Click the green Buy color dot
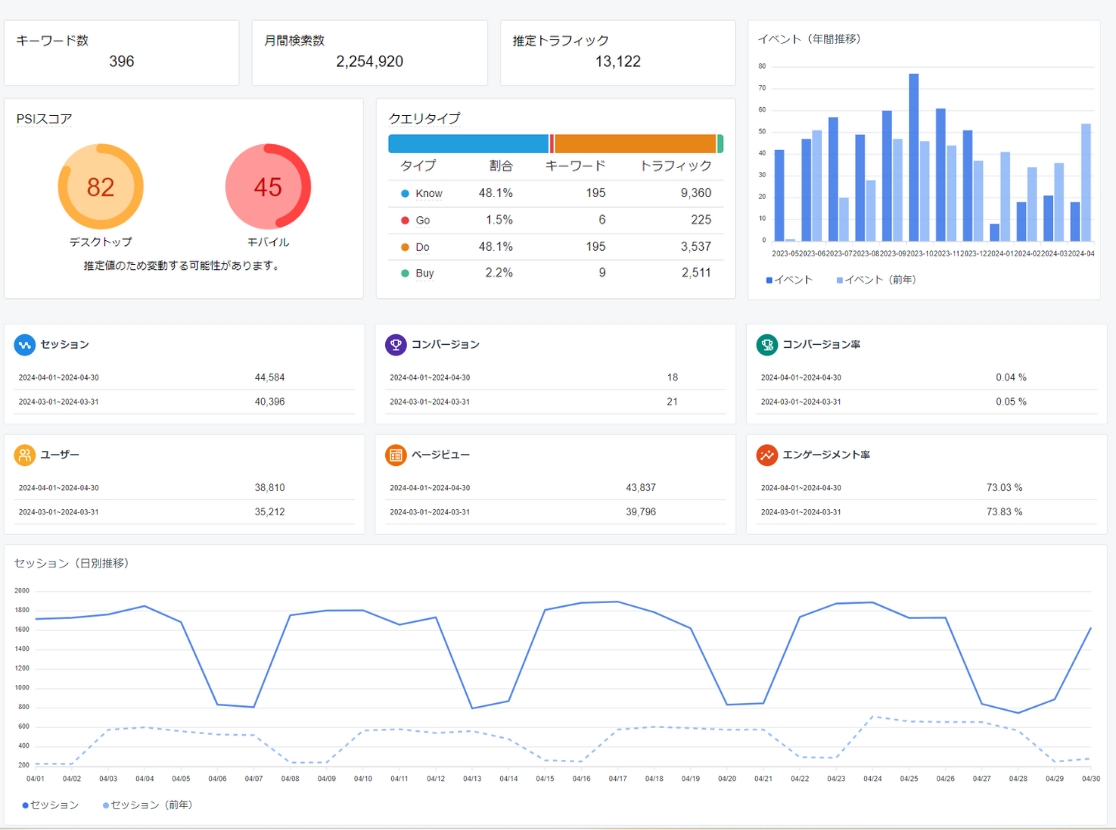 coord(405,273)
